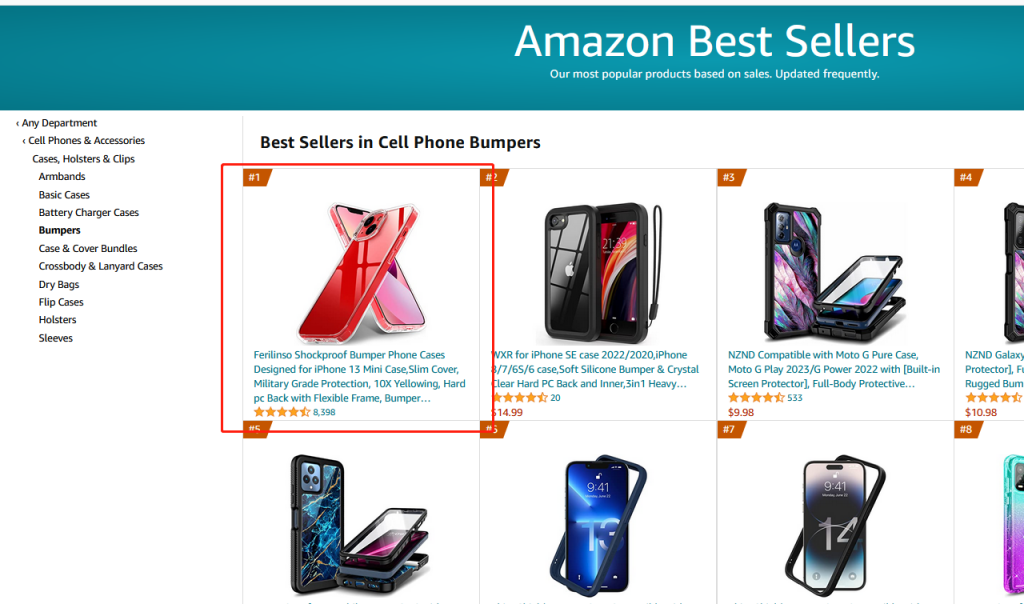Open the Ferilinso Shockproof Bumper product link
This screenshot has height=604, width=1024.
pyautogui.click(x=360, y=376)
